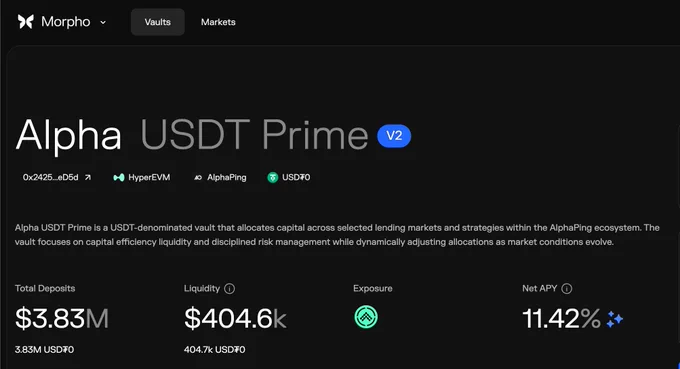Viewport: 680px width, 369px height.
Task: Switch to the Vaults tab
Action: coord(157,22)
